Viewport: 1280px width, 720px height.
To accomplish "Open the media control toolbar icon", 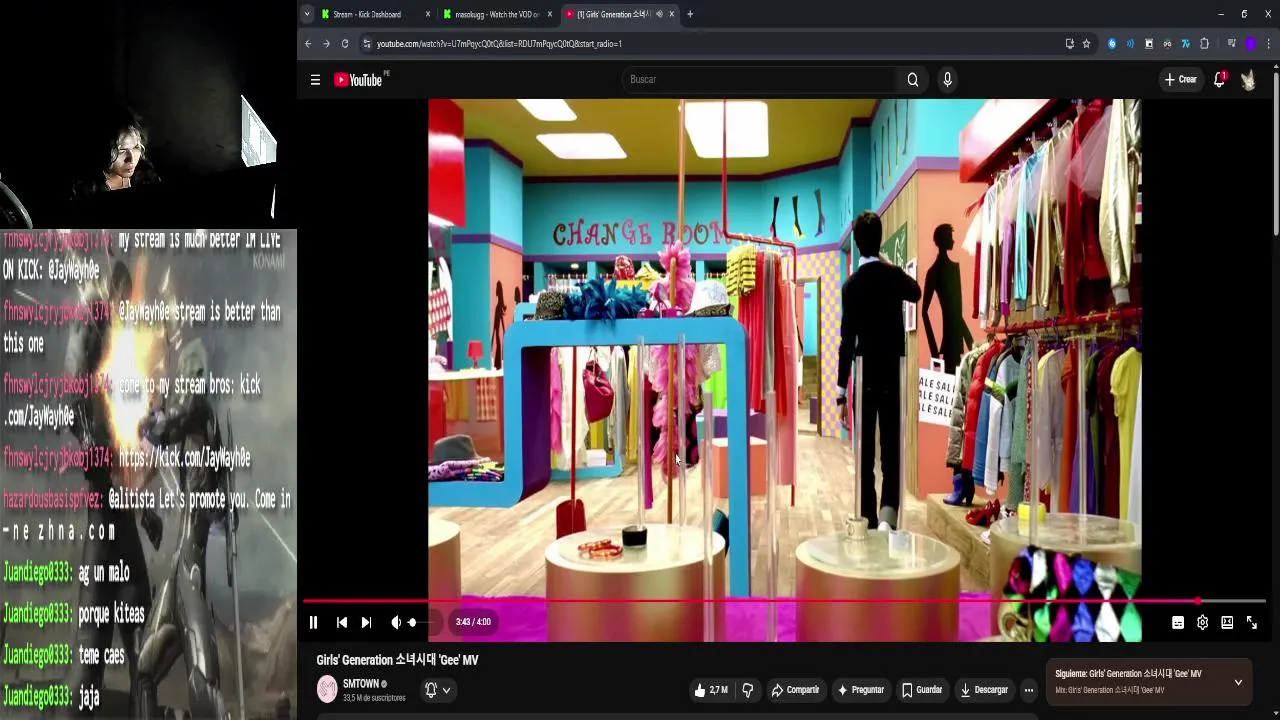I will 1231,44.
